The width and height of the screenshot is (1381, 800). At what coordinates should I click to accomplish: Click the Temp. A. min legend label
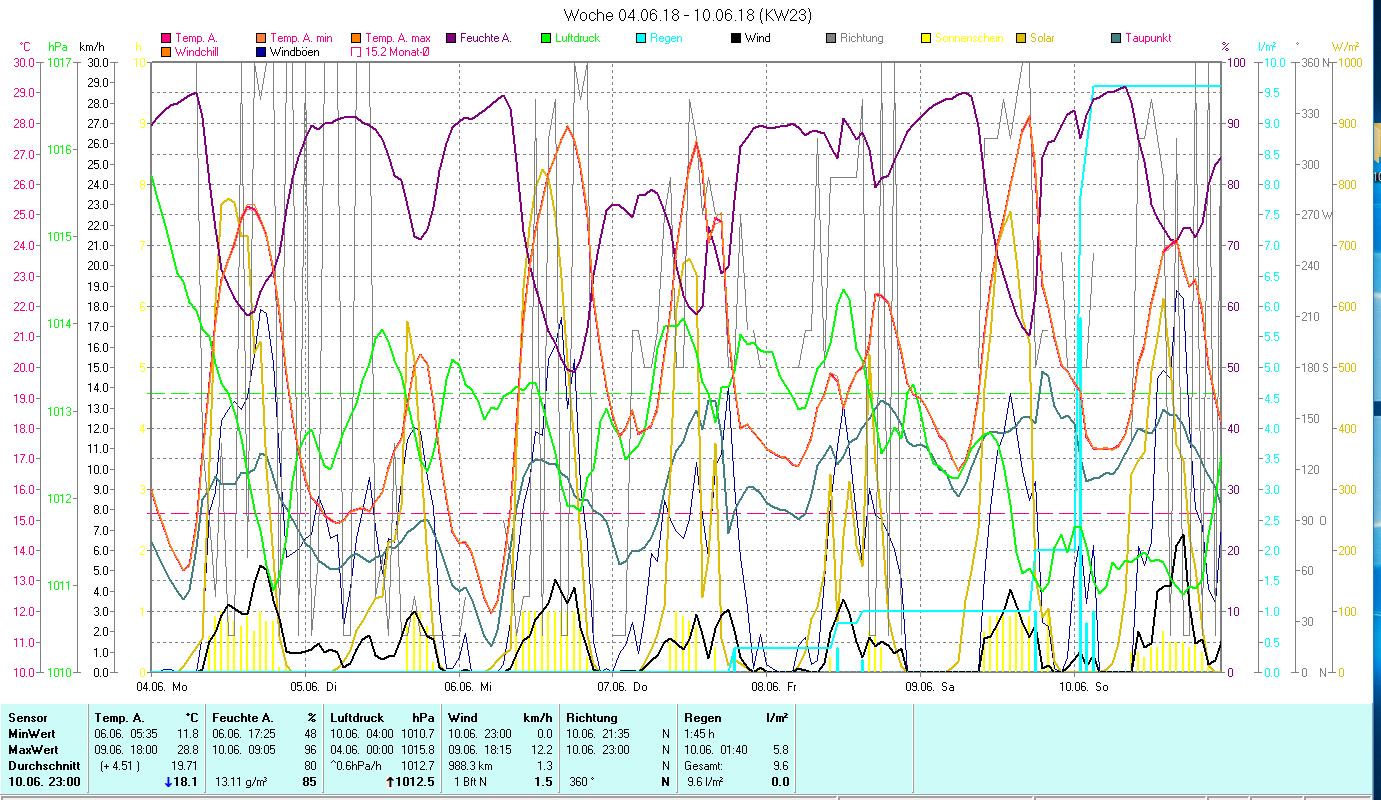coord(300,38)
